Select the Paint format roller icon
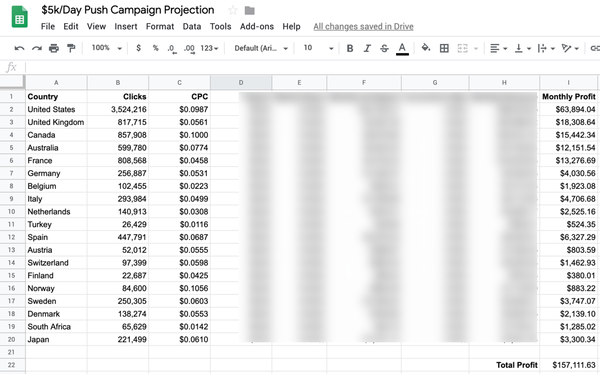 point(71,48)
